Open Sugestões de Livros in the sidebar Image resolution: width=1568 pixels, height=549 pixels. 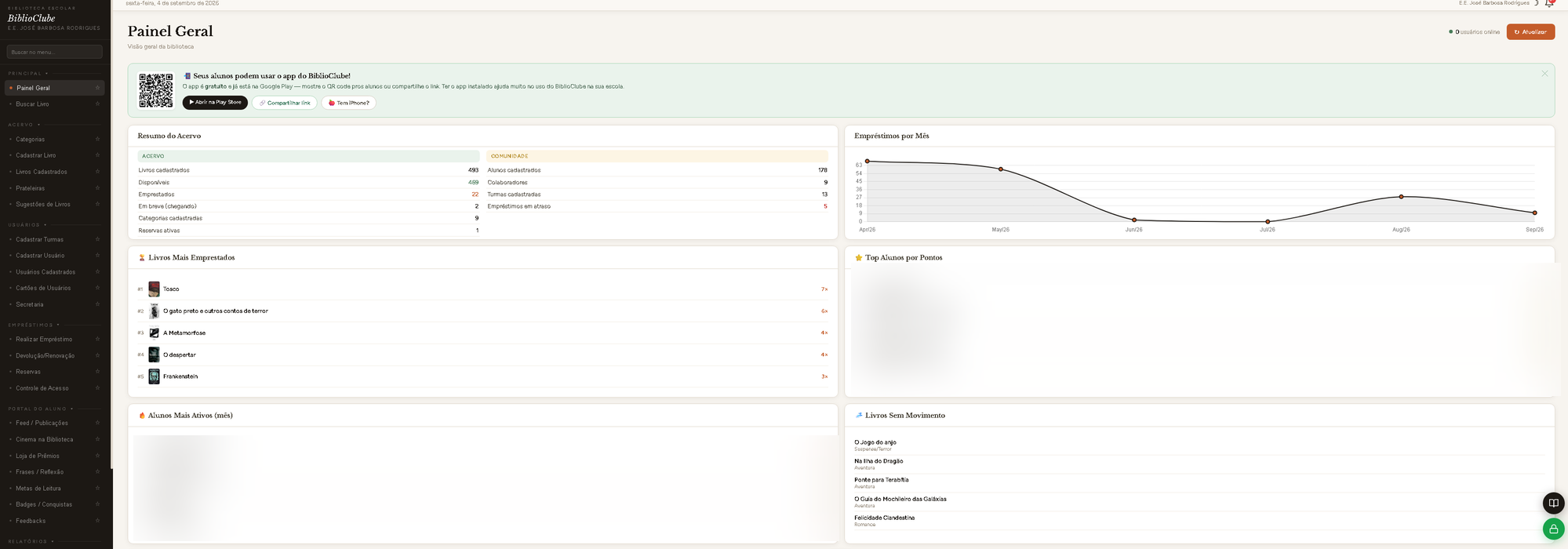point(43,205)
